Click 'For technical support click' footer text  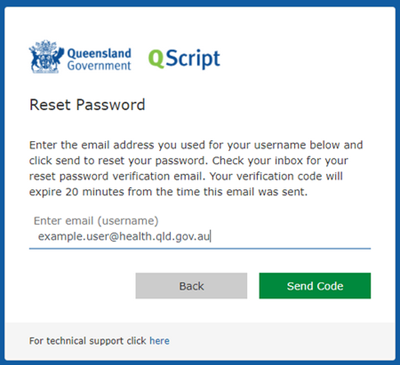(x=88, y=341)
